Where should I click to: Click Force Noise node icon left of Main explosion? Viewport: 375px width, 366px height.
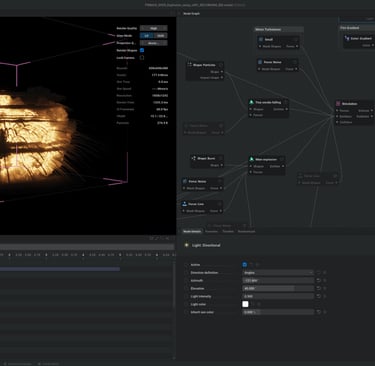click(x=185, y=181)
